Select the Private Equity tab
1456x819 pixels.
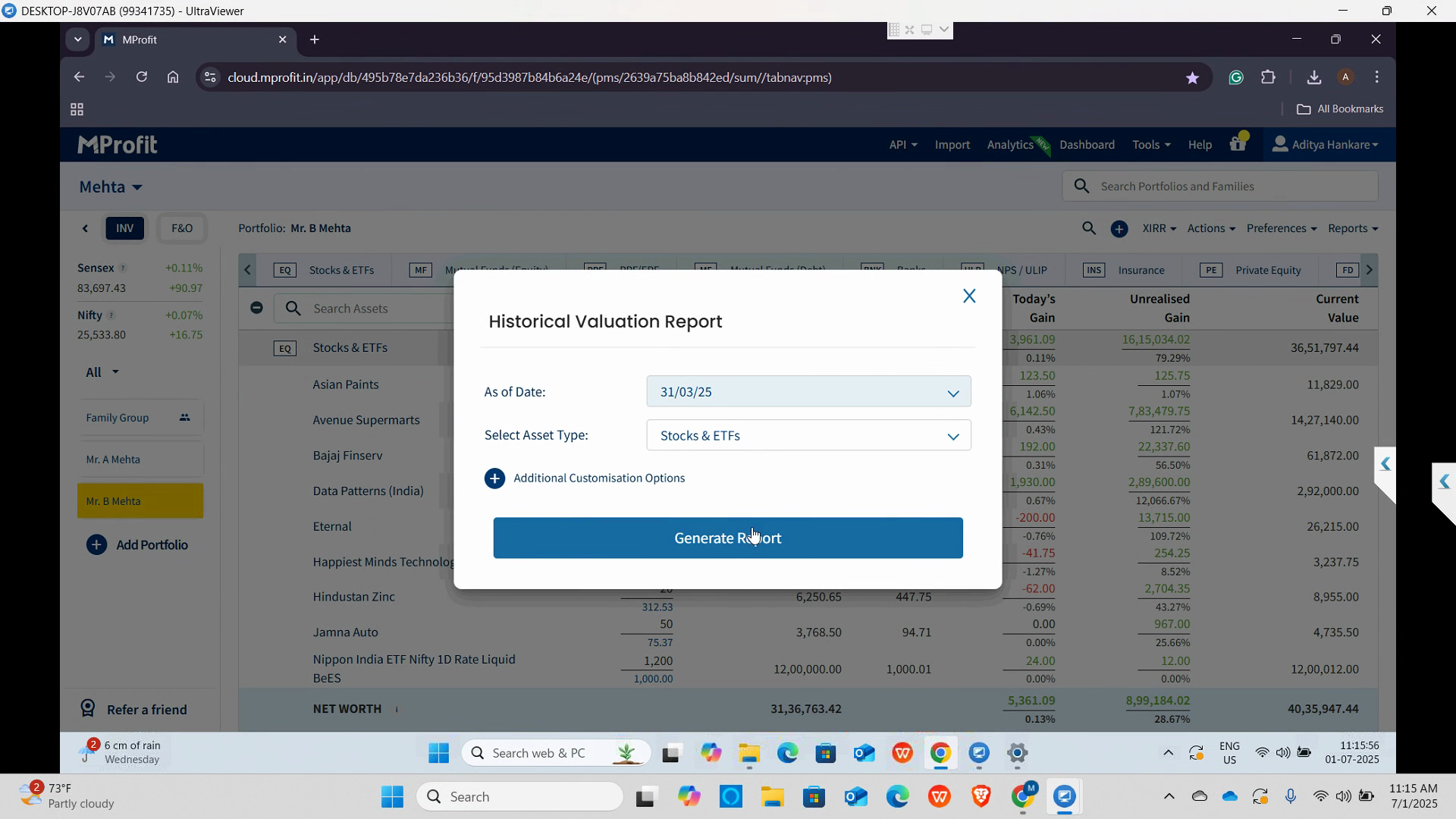1251,270
